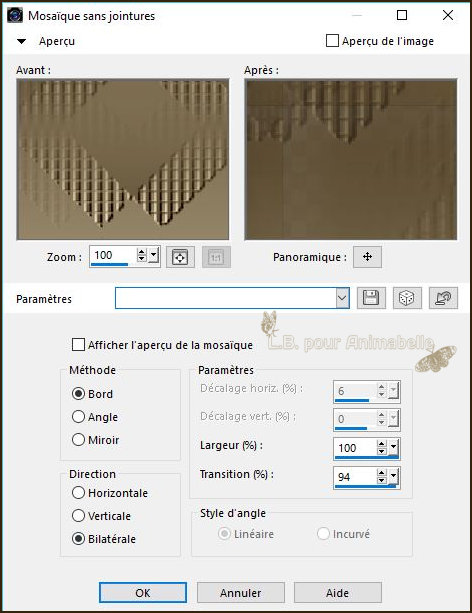The width and height of the screenshot is (472, 613).
Task: Open the Paramètres preset dropdown
Action: (342, 298)
